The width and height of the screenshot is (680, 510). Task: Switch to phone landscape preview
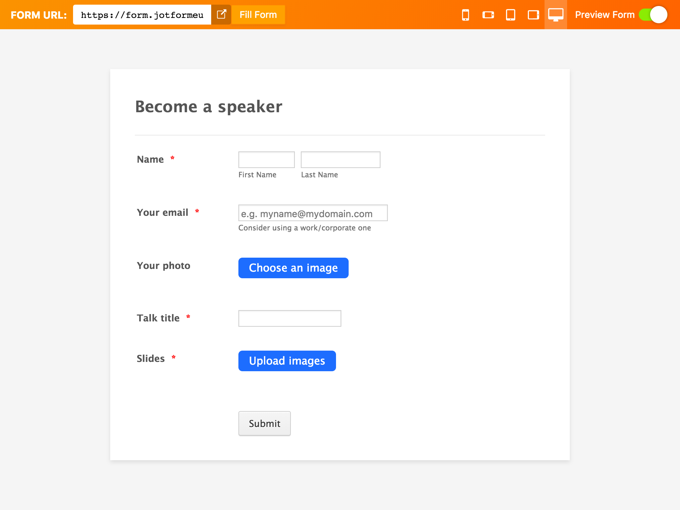488,15
